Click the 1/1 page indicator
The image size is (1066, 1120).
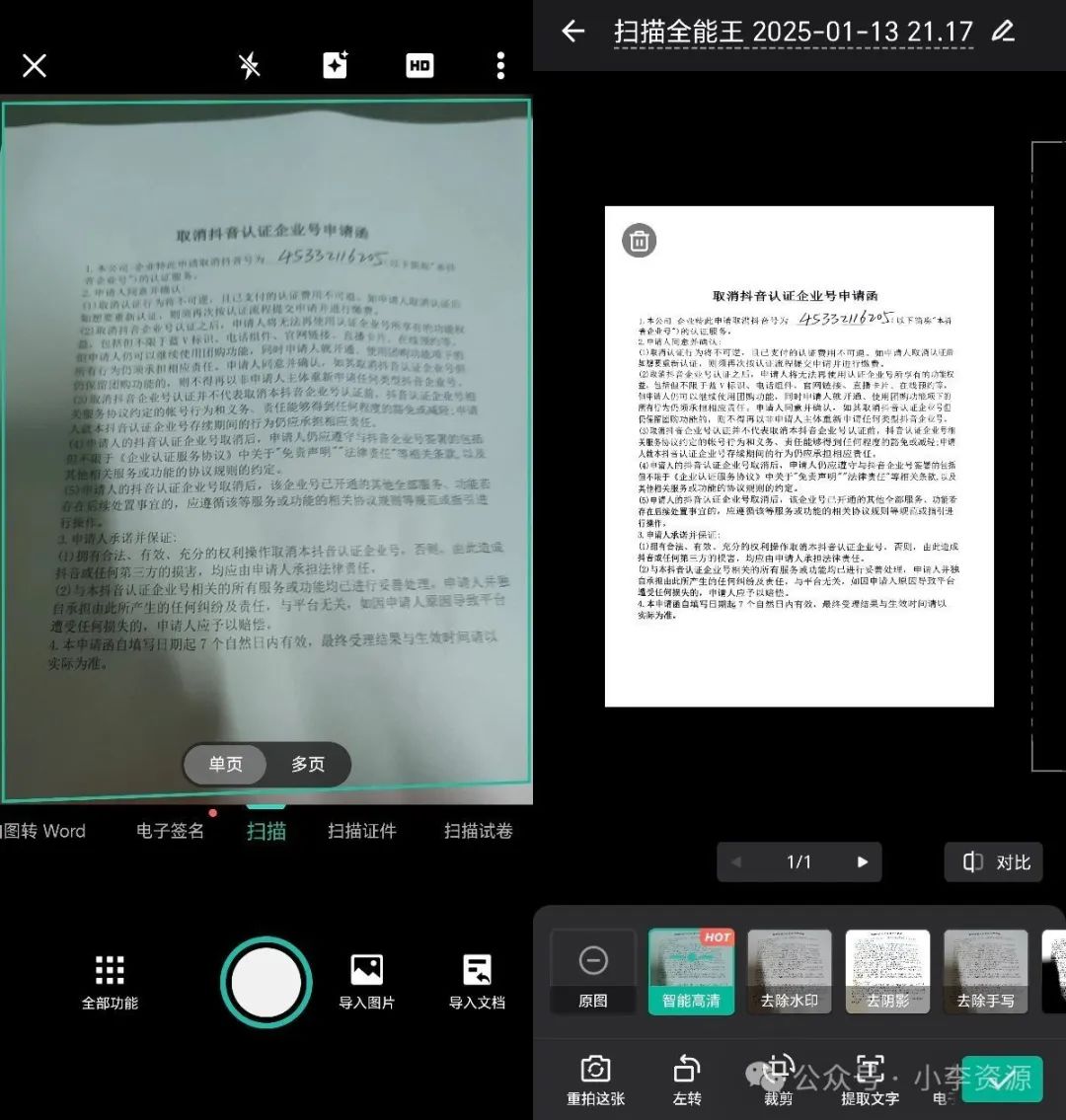tap(799, 862)
